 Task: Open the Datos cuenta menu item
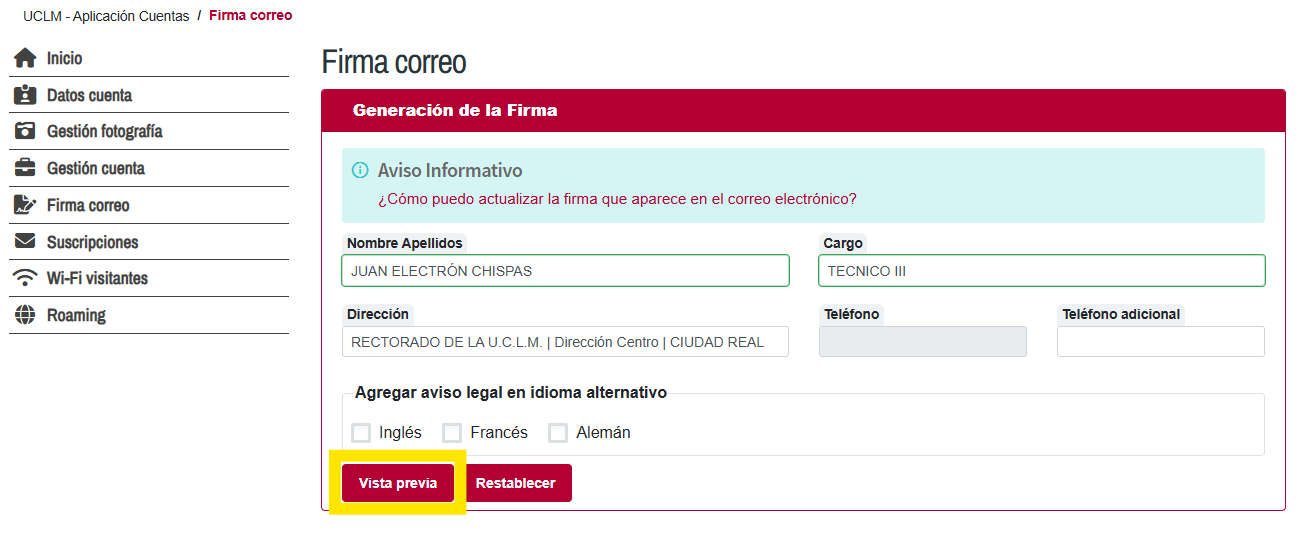(x=89, y=96)
